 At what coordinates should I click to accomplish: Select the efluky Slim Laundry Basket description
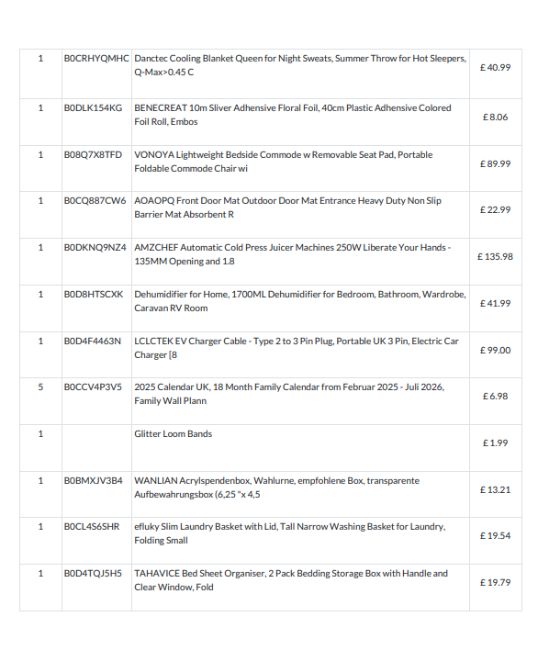(290, 533)
